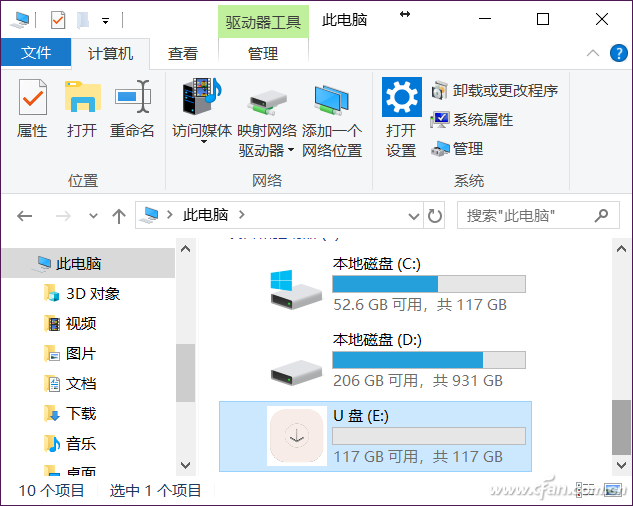Switch to the View (查看) ribbon tab
633x506 pixels.
point(183,53)
